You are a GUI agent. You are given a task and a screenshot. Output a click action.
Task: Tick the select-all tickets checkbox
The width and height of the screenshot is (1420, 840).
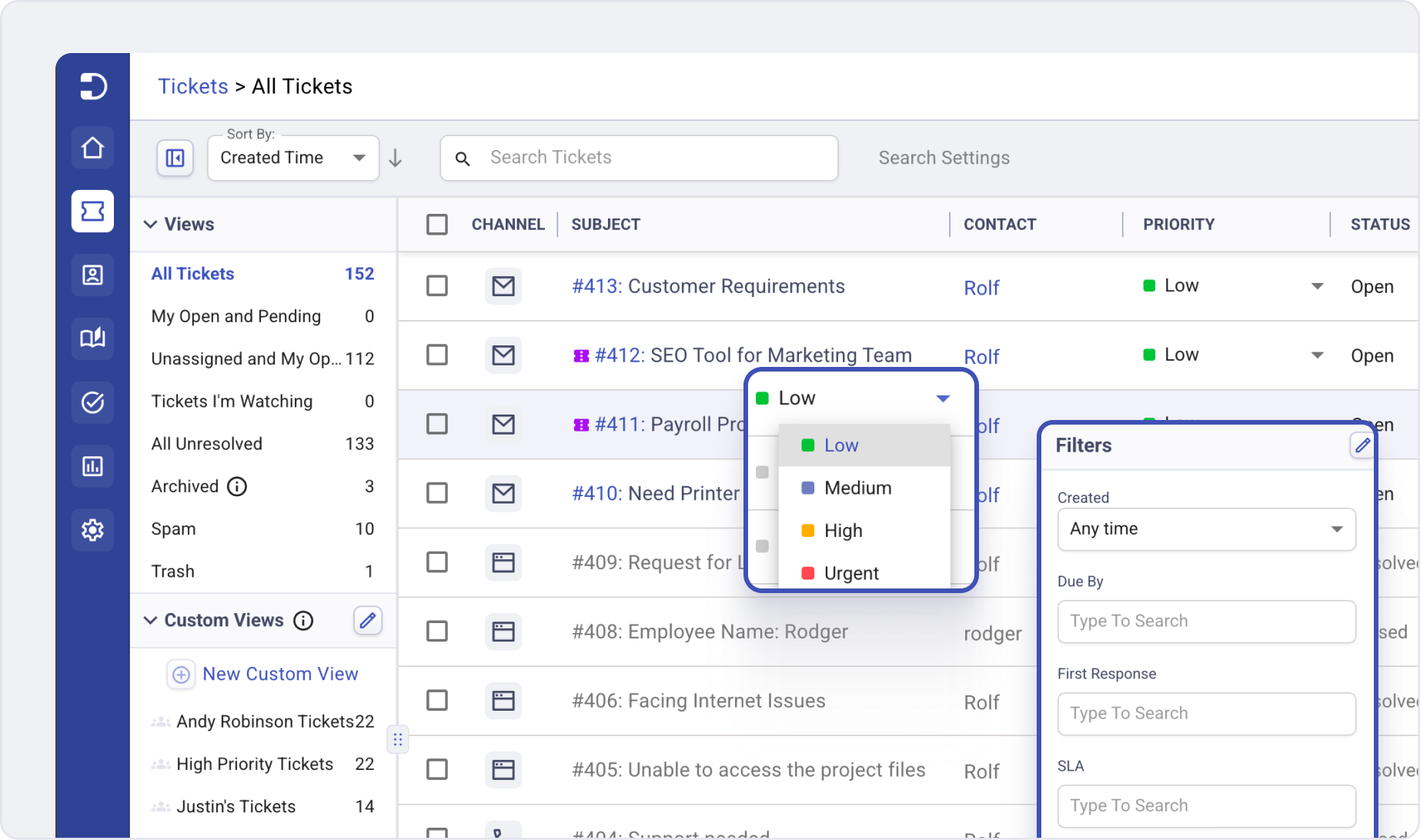point(437,225)
